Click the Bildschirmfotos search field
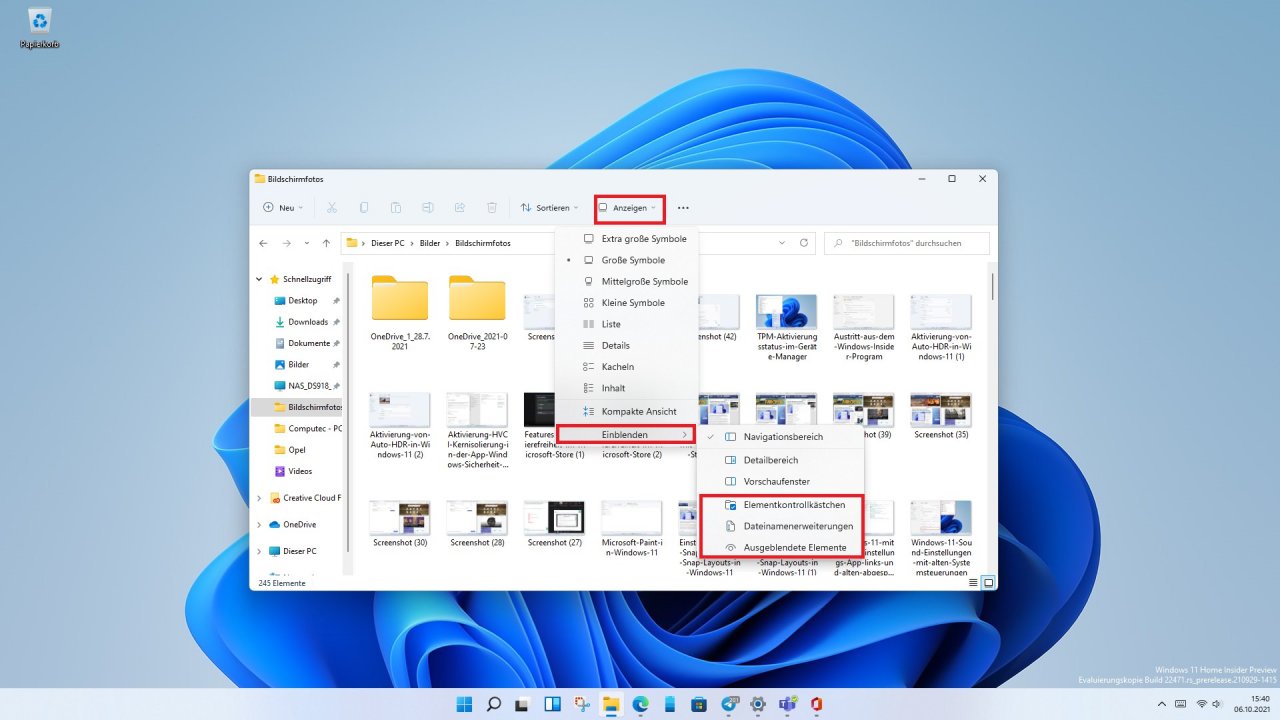The image size is (1280, 720). pos(907,243)
